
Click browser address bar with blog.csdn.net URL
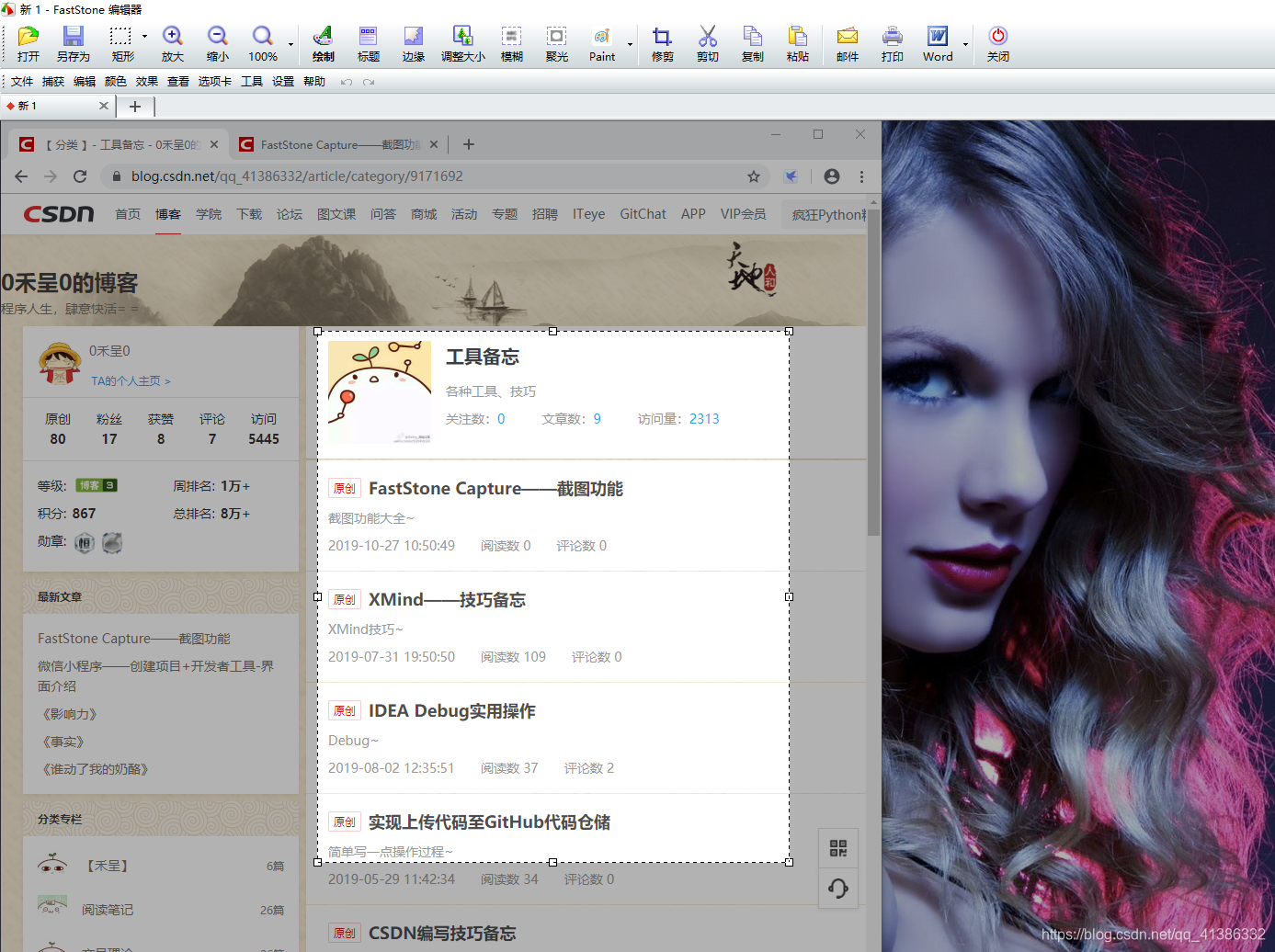click(x=432, y=176)
